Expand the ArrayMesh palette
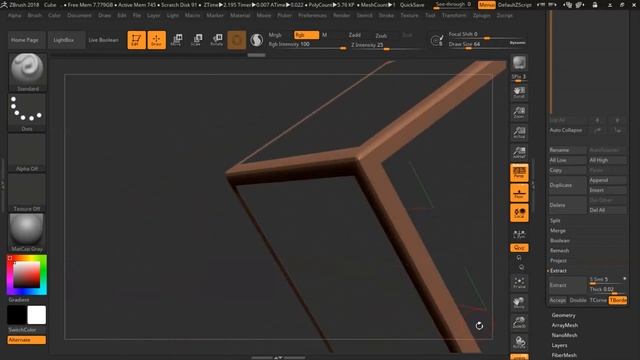This screenshot has width=640, height=360. [565, 325]
